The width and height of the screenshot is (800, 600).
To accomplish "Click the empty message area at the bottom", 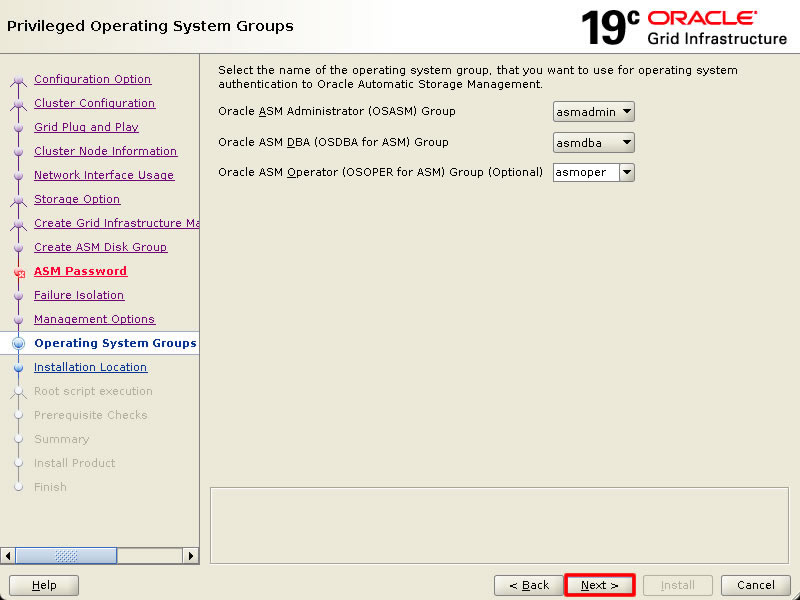I will [x=499, y=526].
